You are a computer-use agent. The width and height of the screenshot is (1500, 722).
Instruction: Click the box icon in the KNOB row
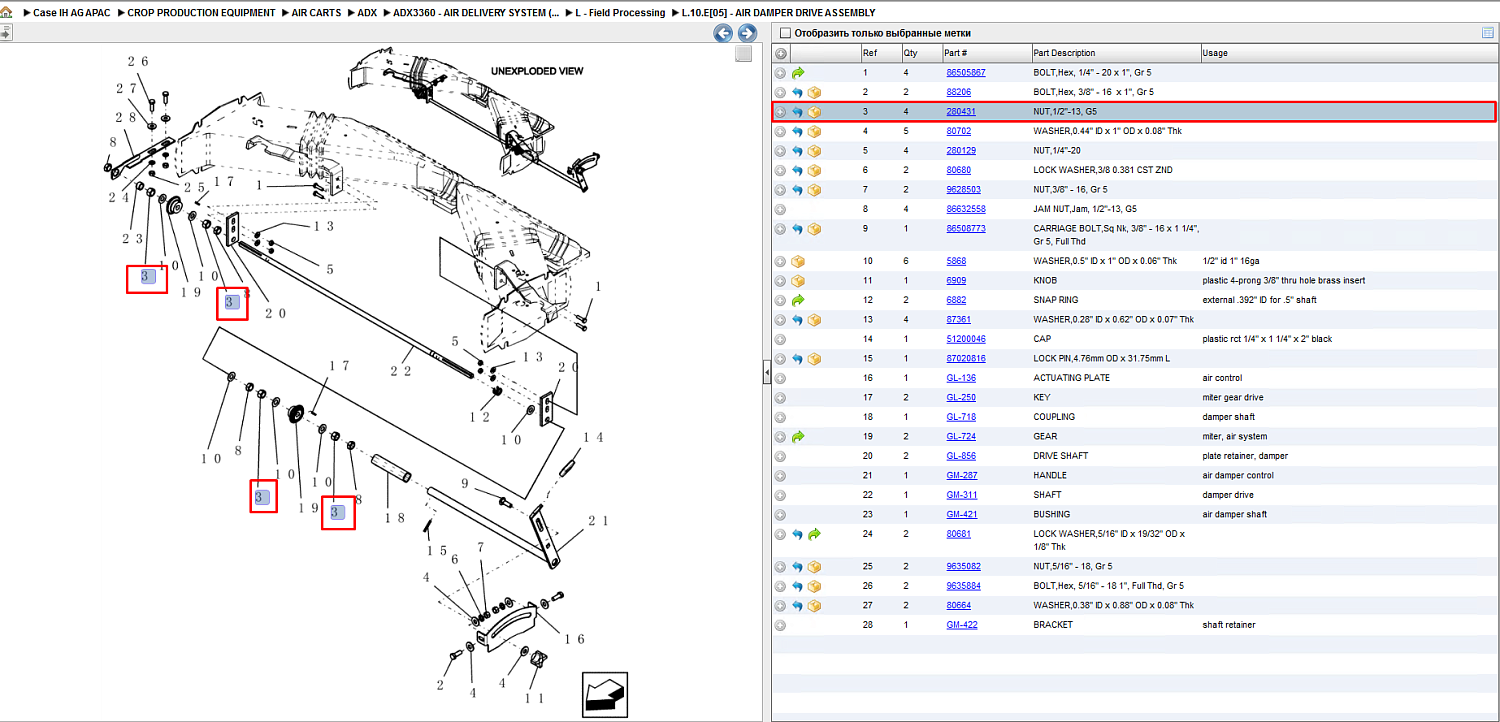(798, 281)
